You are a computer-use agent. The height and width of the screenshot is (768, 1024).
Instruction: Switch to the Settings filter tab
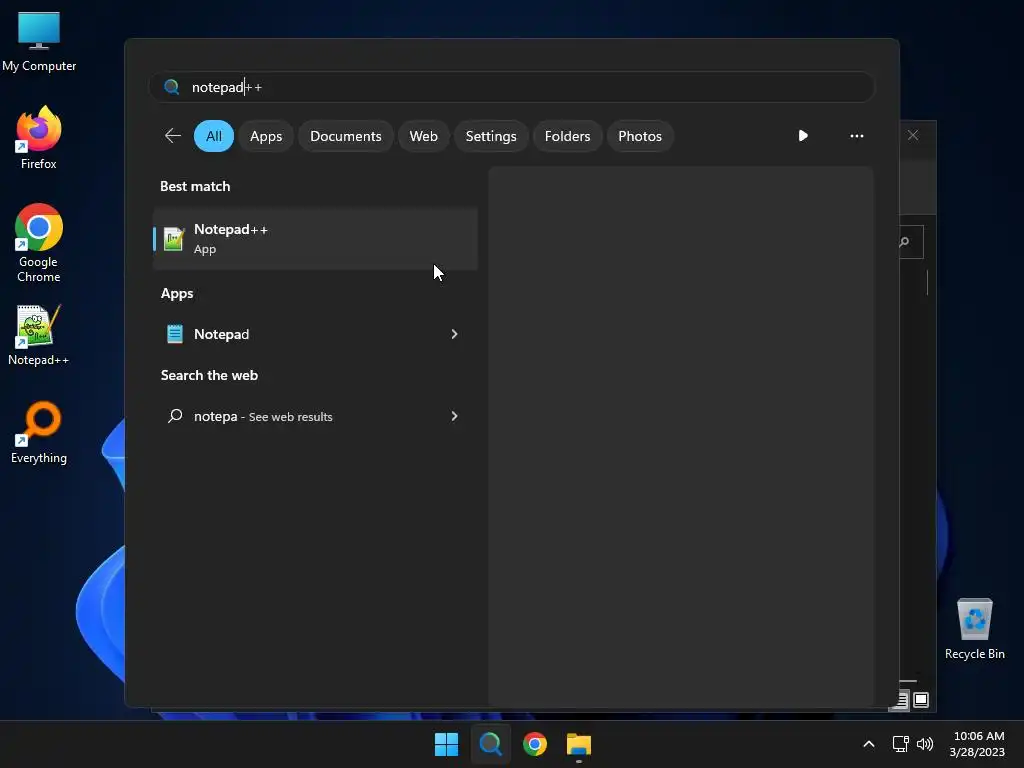(490, 136)
